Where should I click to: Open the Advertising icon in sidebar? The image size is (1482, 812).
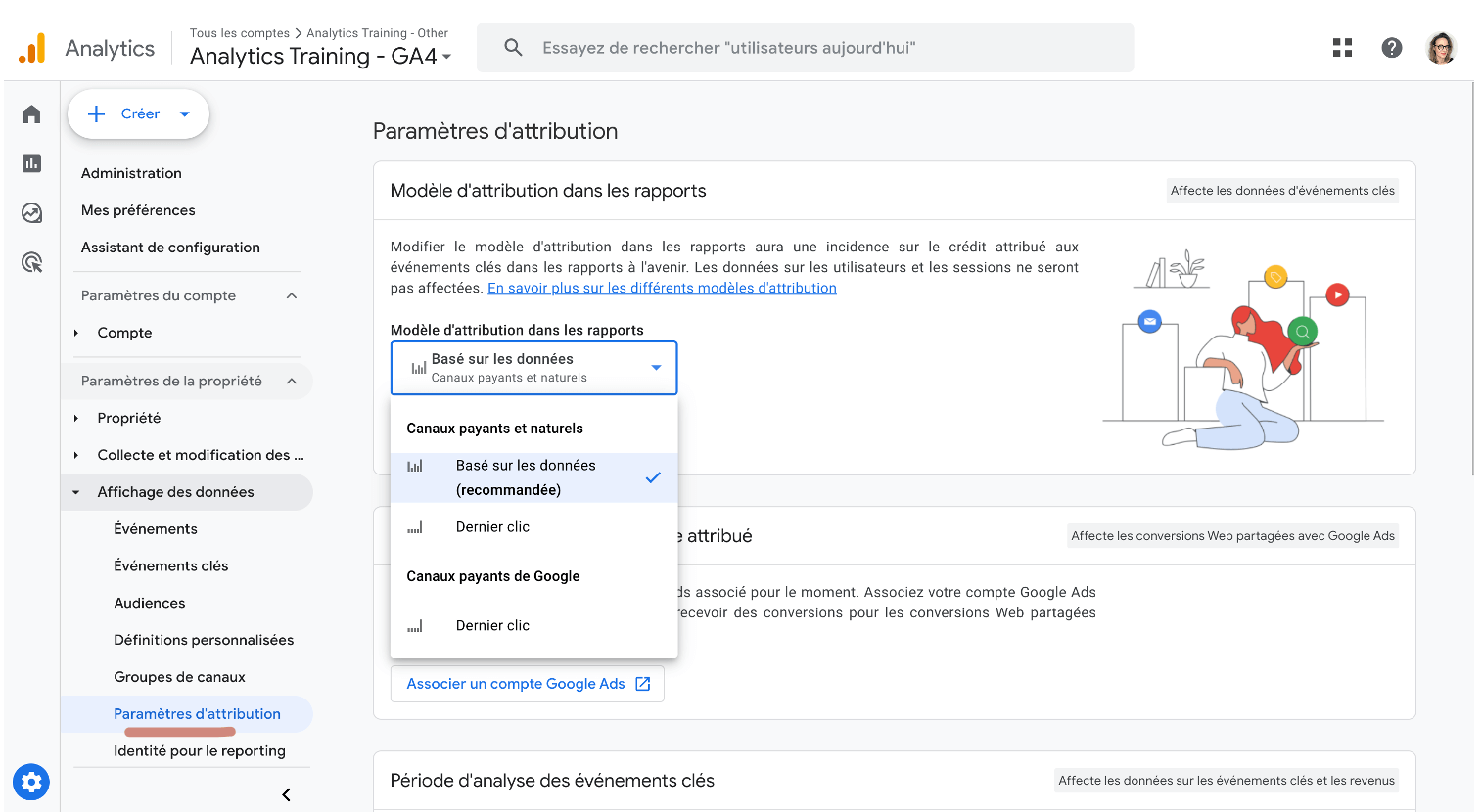click(x=31, y=261)
